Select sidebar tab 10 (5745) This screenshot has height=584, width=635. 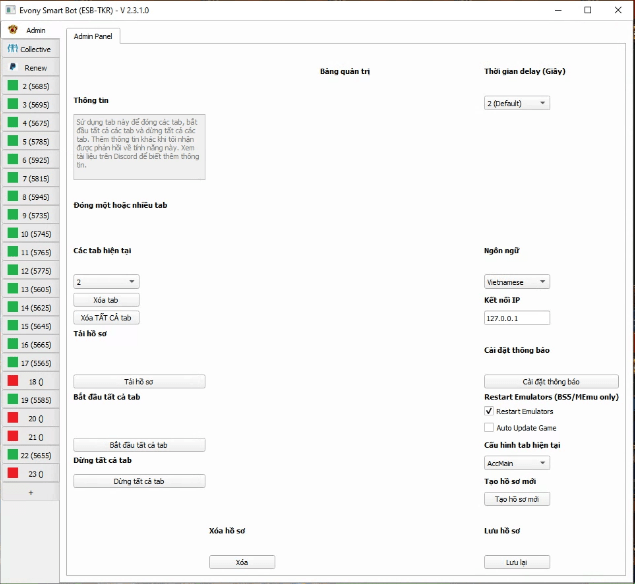tap(30, 233)
